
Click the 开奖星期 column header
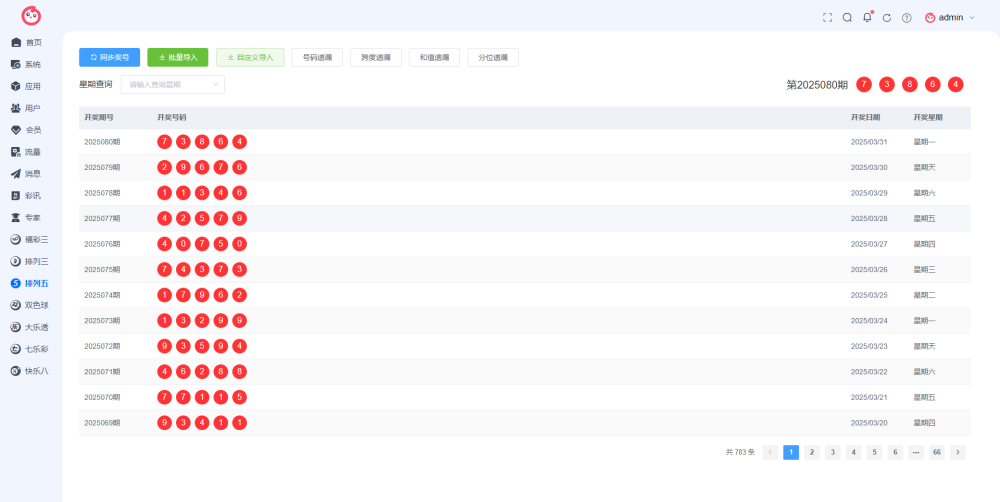tap(928, 117)
